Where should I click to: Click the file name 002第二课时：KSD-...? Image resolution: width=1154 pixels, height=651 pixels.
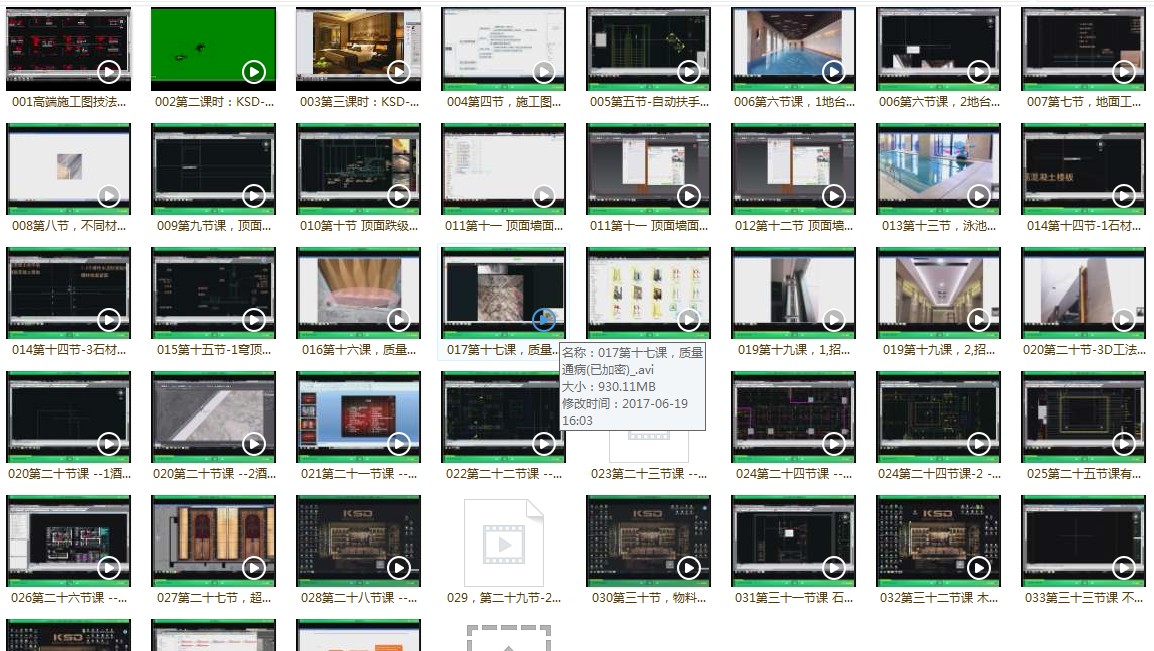tap(214, 102)
